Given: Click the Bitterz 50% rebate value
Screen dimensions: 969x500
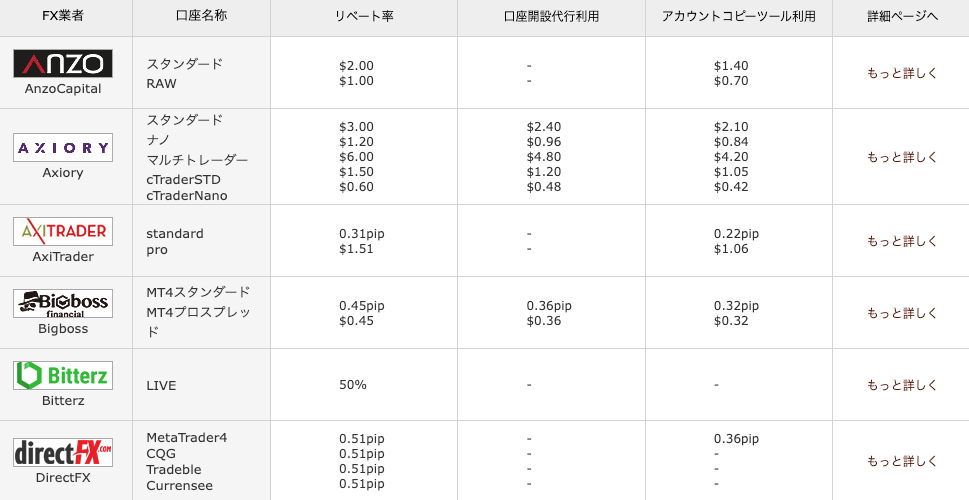Looking at the screenshot, I should (x=352, y=385).
